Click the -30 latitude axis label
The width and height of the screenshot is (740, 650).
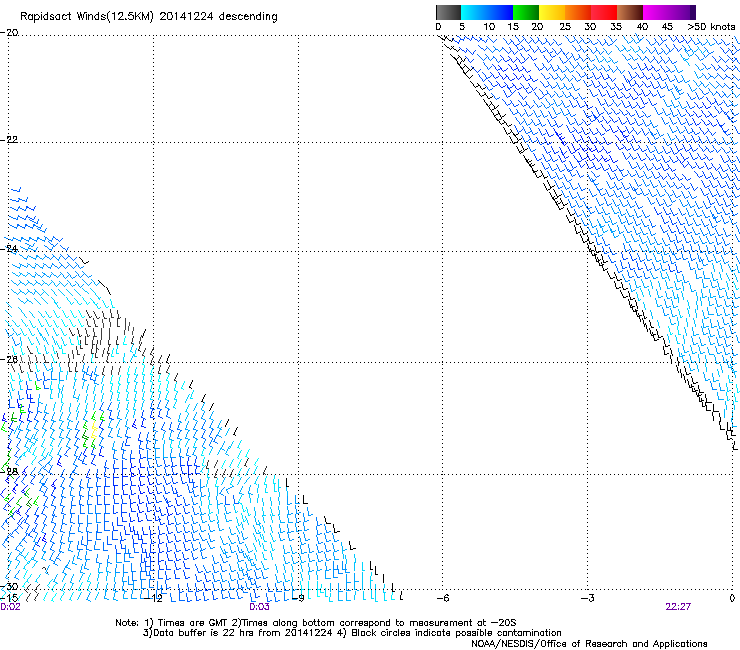pyautogui.click(x=10, y=587)
